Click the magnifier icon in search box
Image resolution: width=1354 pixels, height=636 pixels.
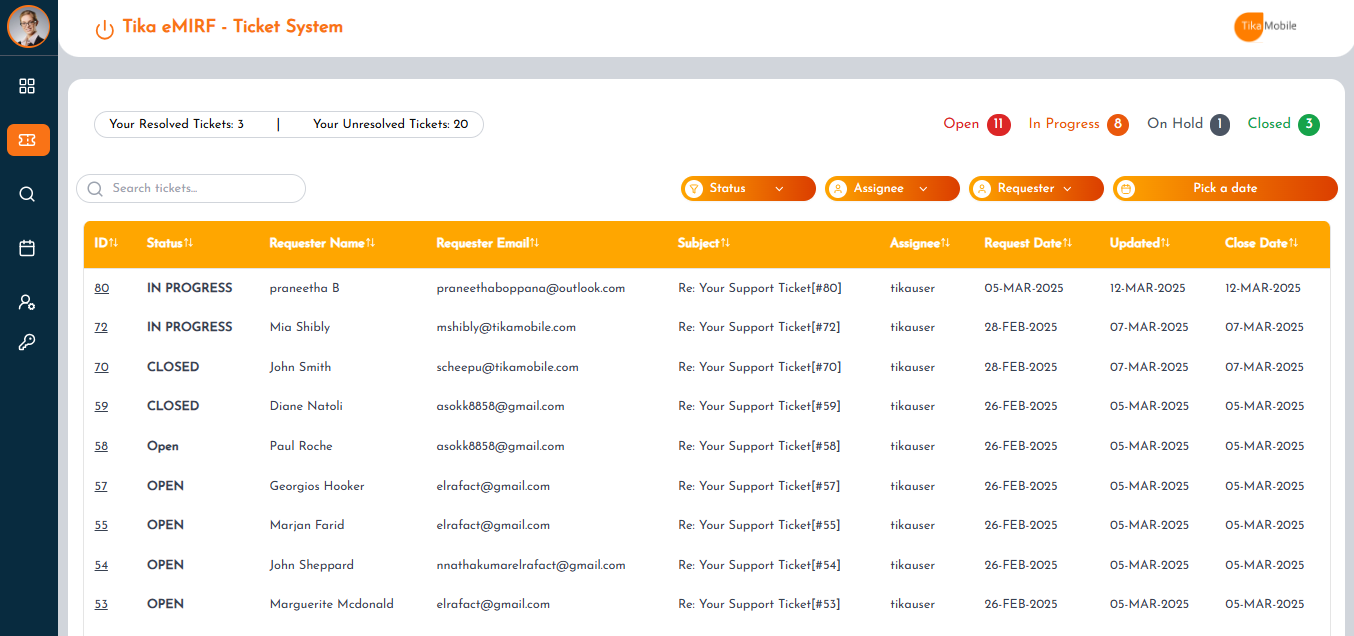pyautogui.click(x=96, y=189)
